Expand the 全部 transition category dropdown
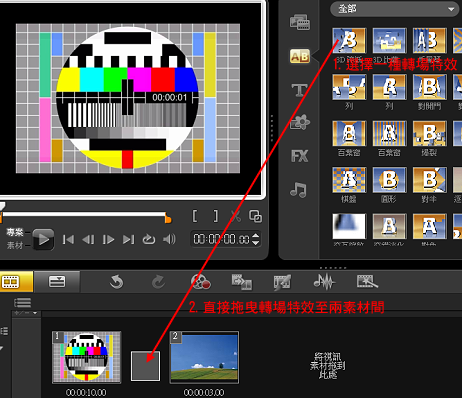The image size is (462, 398). tap(395, 9)
